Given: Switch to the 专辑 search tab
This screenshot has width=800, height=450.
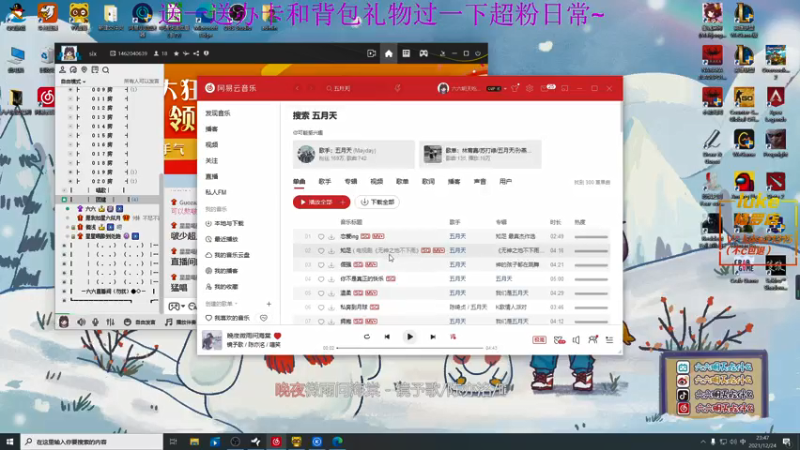Looking at the screenshot, I should [x=351, y=182].
